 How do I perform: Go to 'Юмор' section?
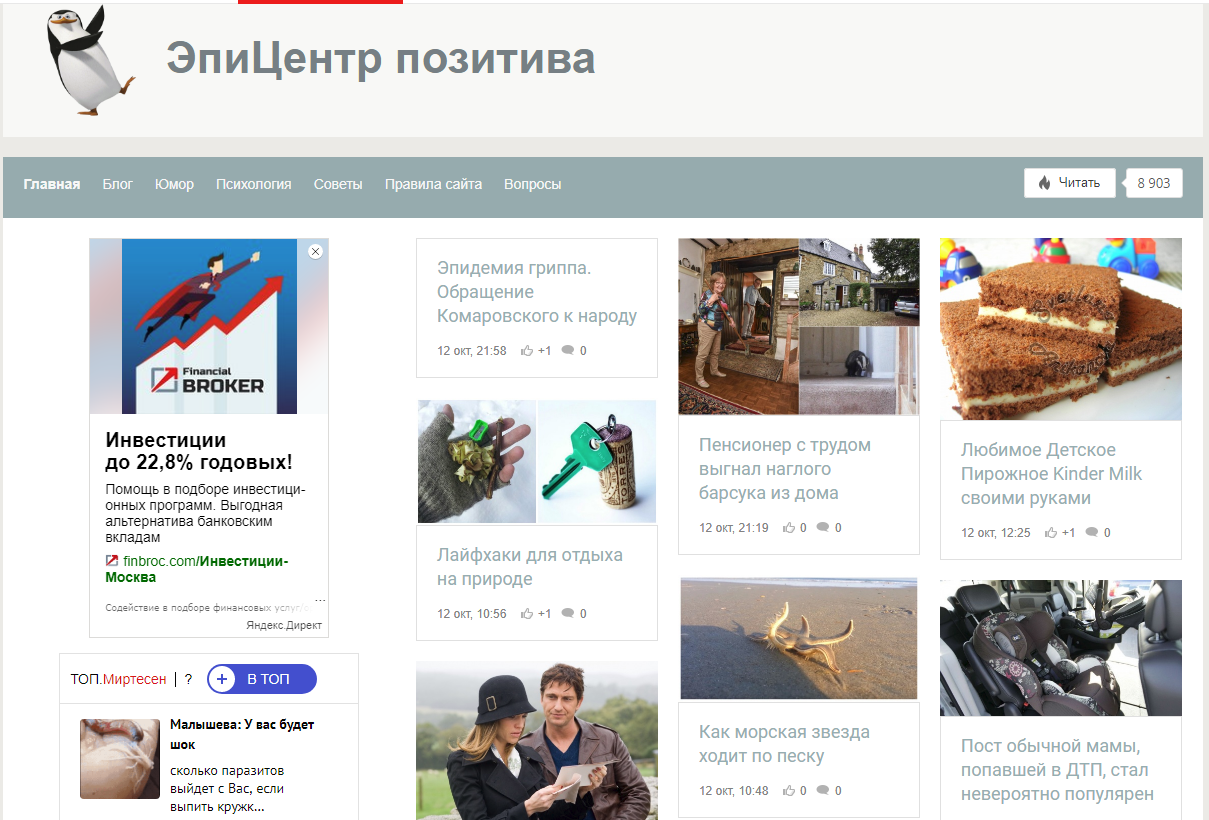pyautogui.click(x=174, y=184)
